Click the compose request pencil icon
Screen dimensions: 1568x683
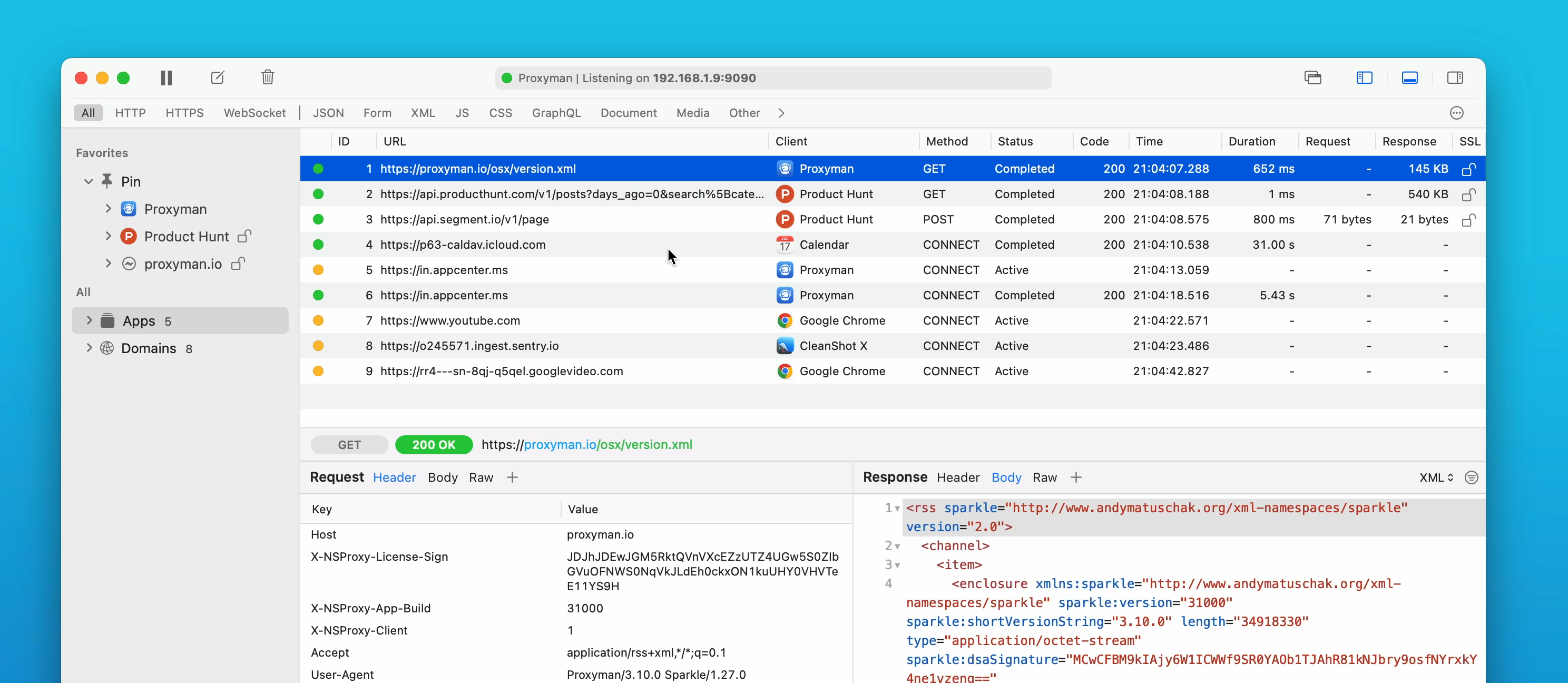(x=217, y=78)
